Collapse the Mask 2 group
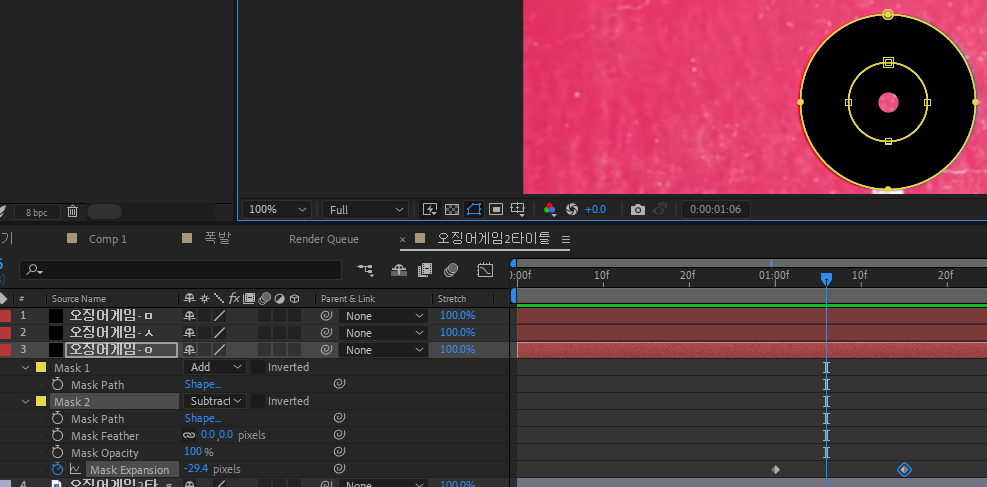Viewport: 987px width, 487px height. [x=26, y=401]
